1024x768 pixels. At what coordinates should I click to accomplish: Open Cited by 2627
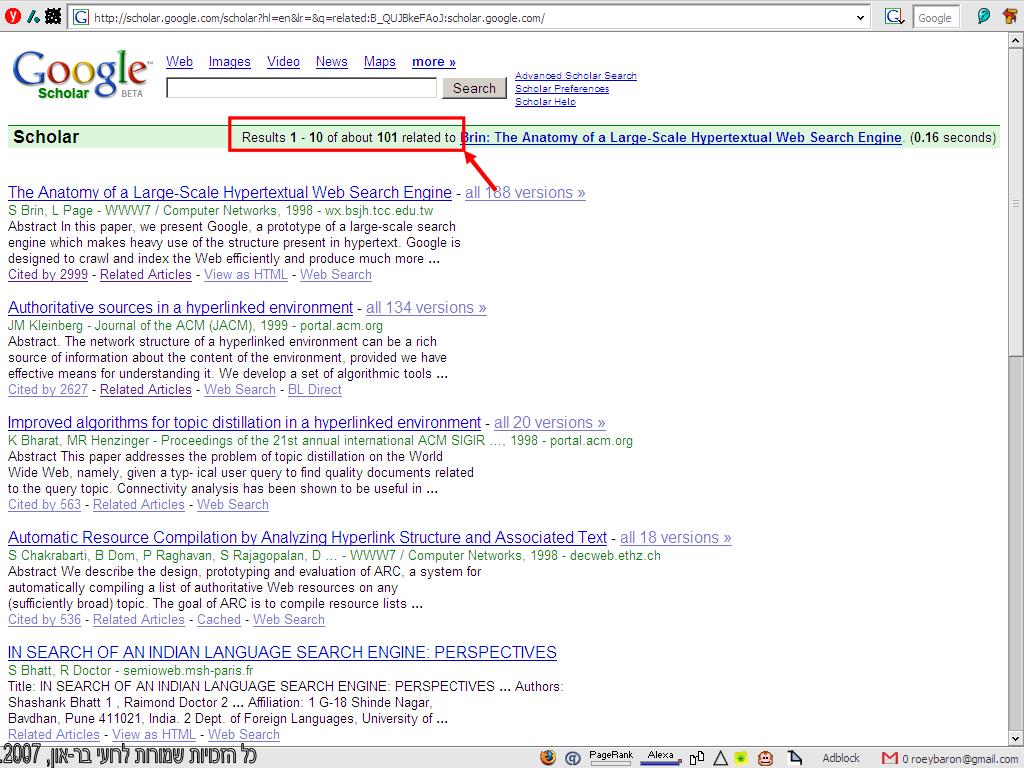[48, 390]
